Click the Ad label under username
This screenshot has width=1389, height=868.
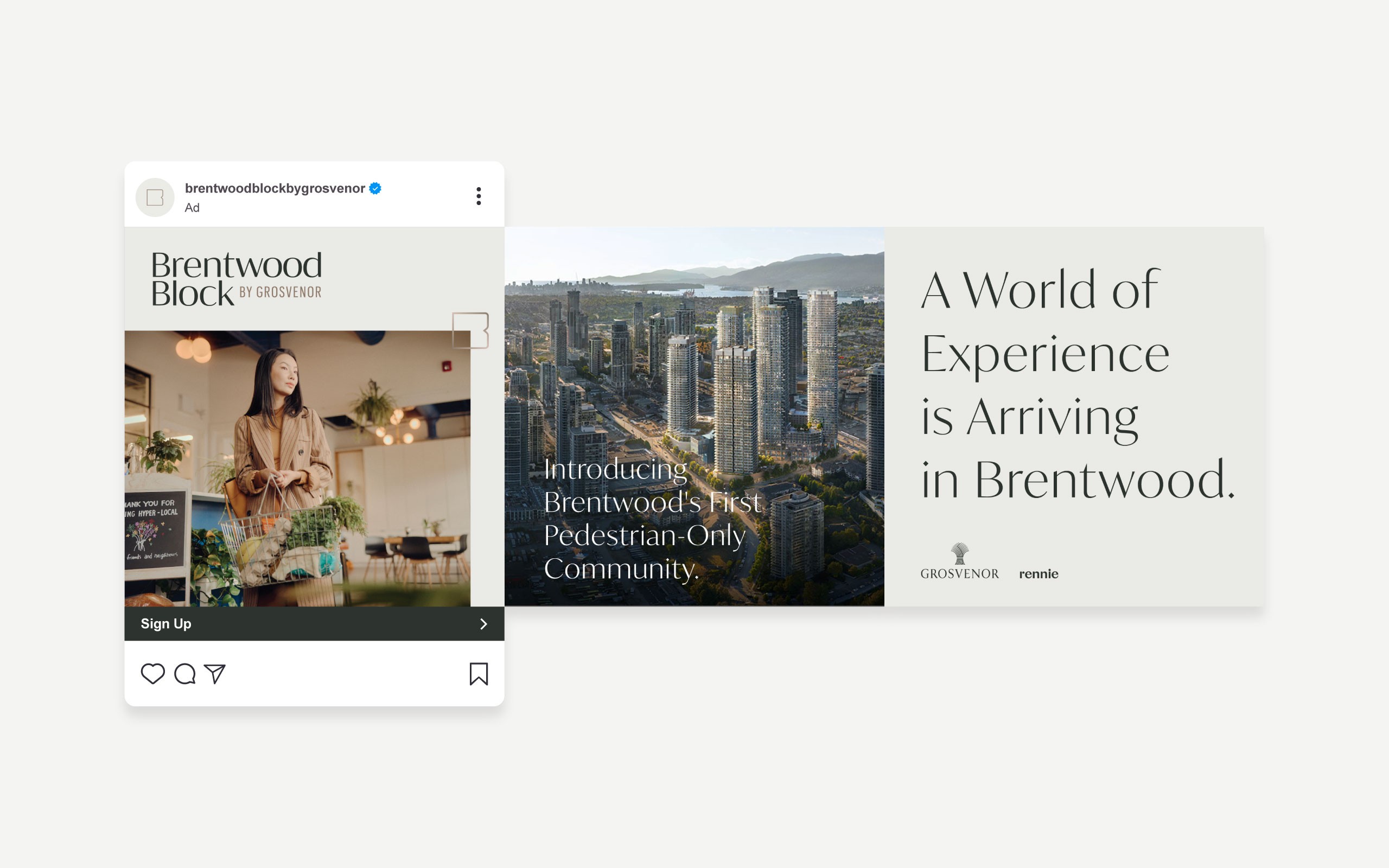click(192, 208)
